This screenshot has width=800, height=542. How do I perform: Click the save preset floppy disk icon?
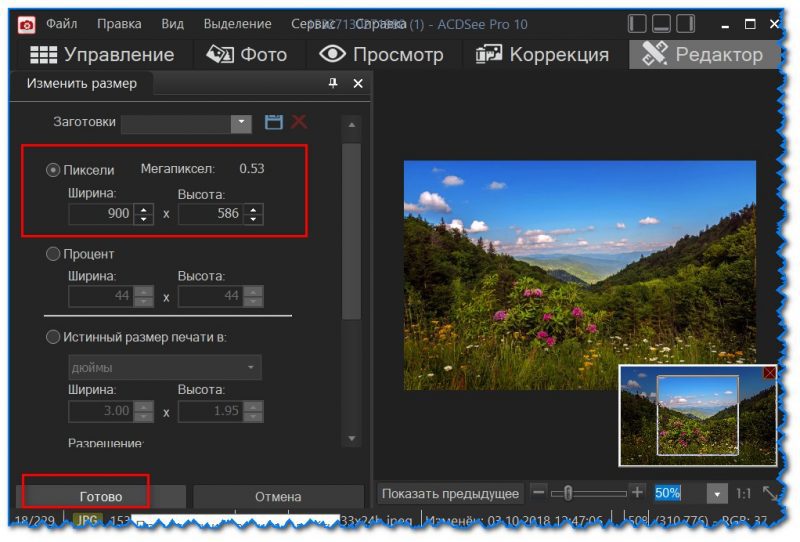pos(273,122)
